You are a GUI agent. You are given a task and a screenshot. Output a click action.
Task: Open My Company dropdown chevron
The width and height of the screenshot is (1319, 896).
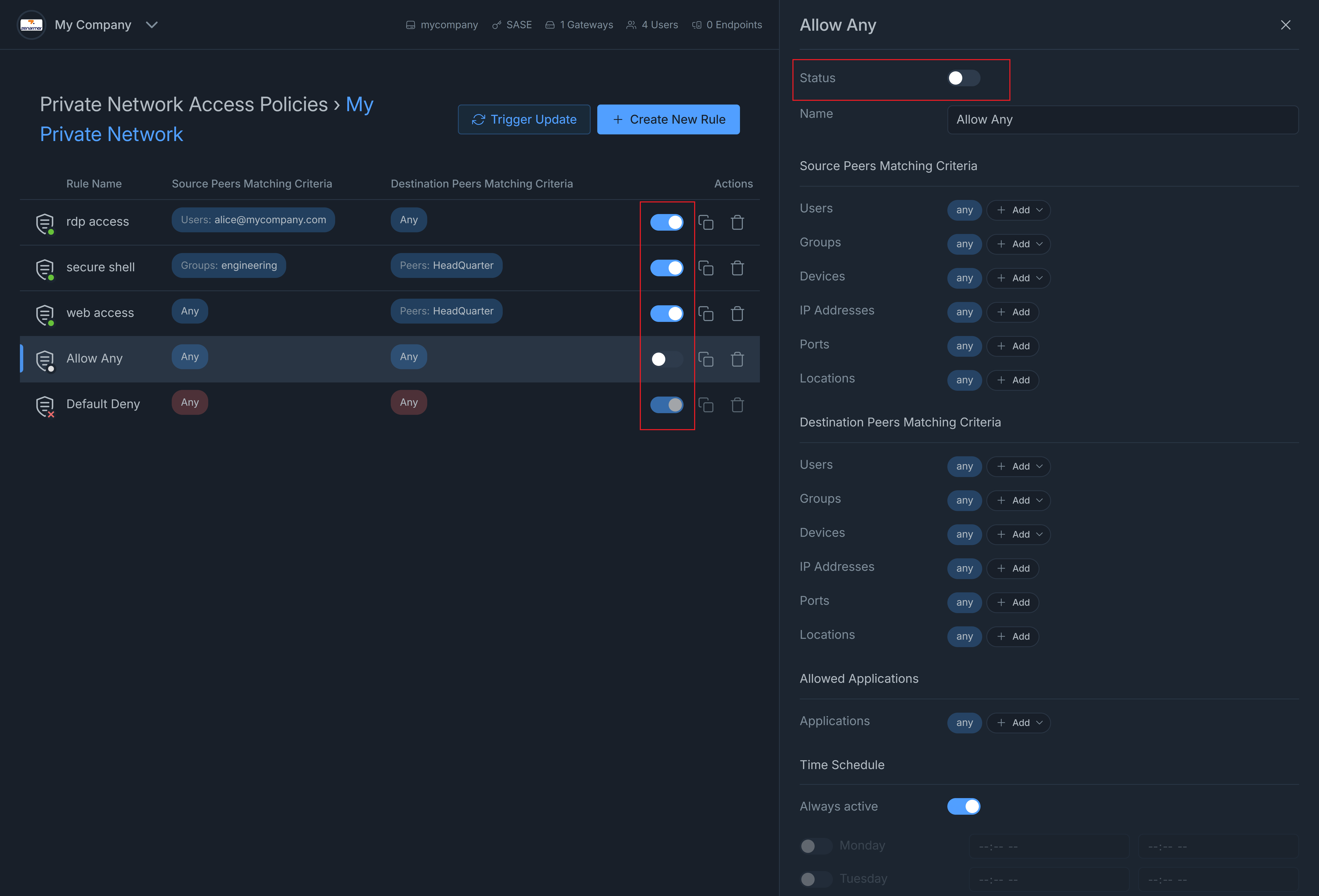tap(152, 25)
